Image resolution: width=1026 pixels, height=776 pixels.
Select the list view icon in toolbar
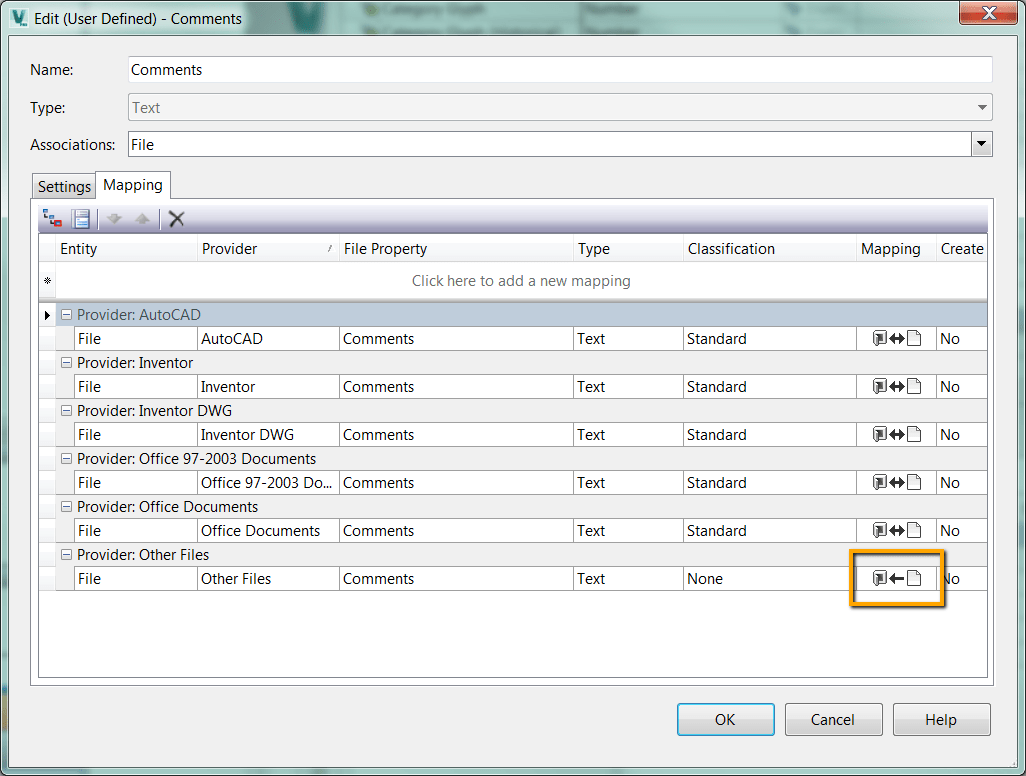click(80, 219)
